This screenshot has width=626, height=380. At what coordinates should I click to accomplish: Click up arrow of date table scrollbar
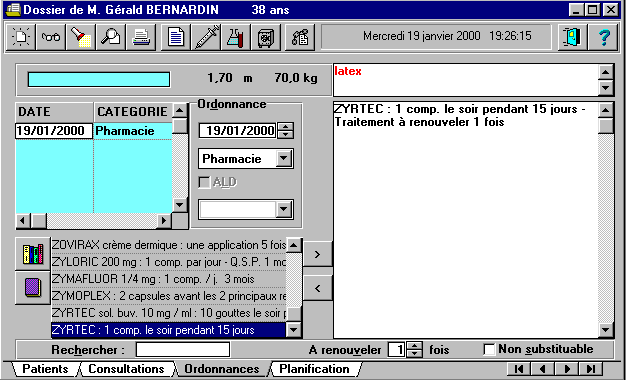pos(180,110)
